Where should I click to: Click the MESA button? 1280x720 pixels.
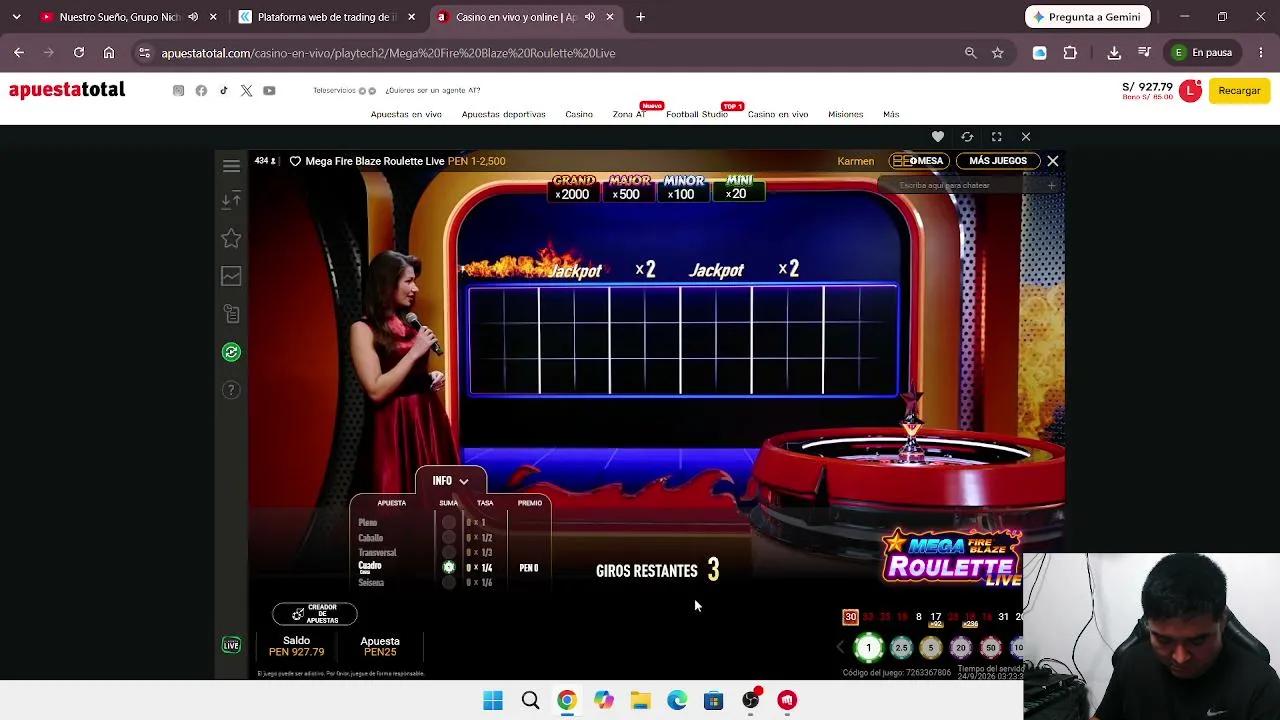click(918, 161)
